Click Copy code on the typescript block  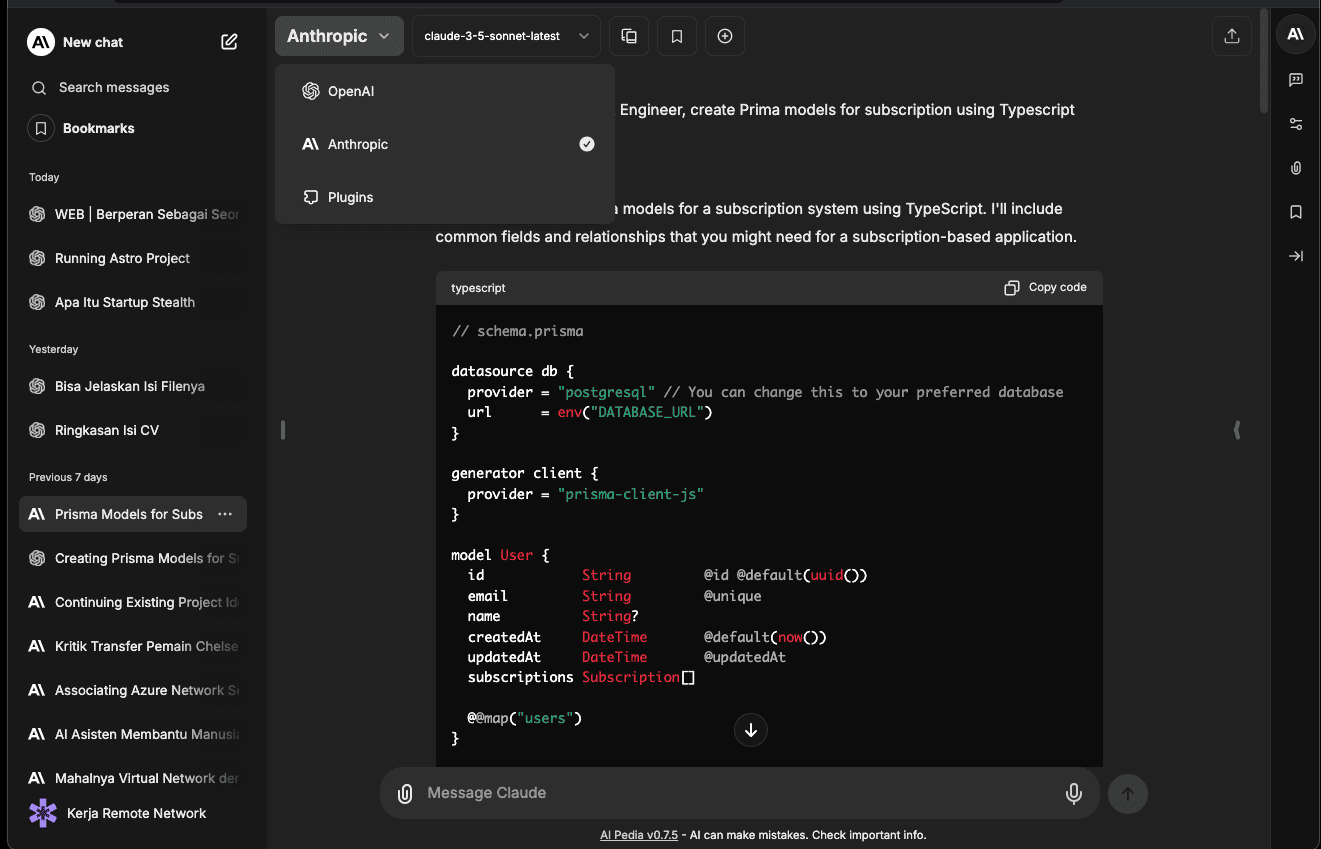1045,287
